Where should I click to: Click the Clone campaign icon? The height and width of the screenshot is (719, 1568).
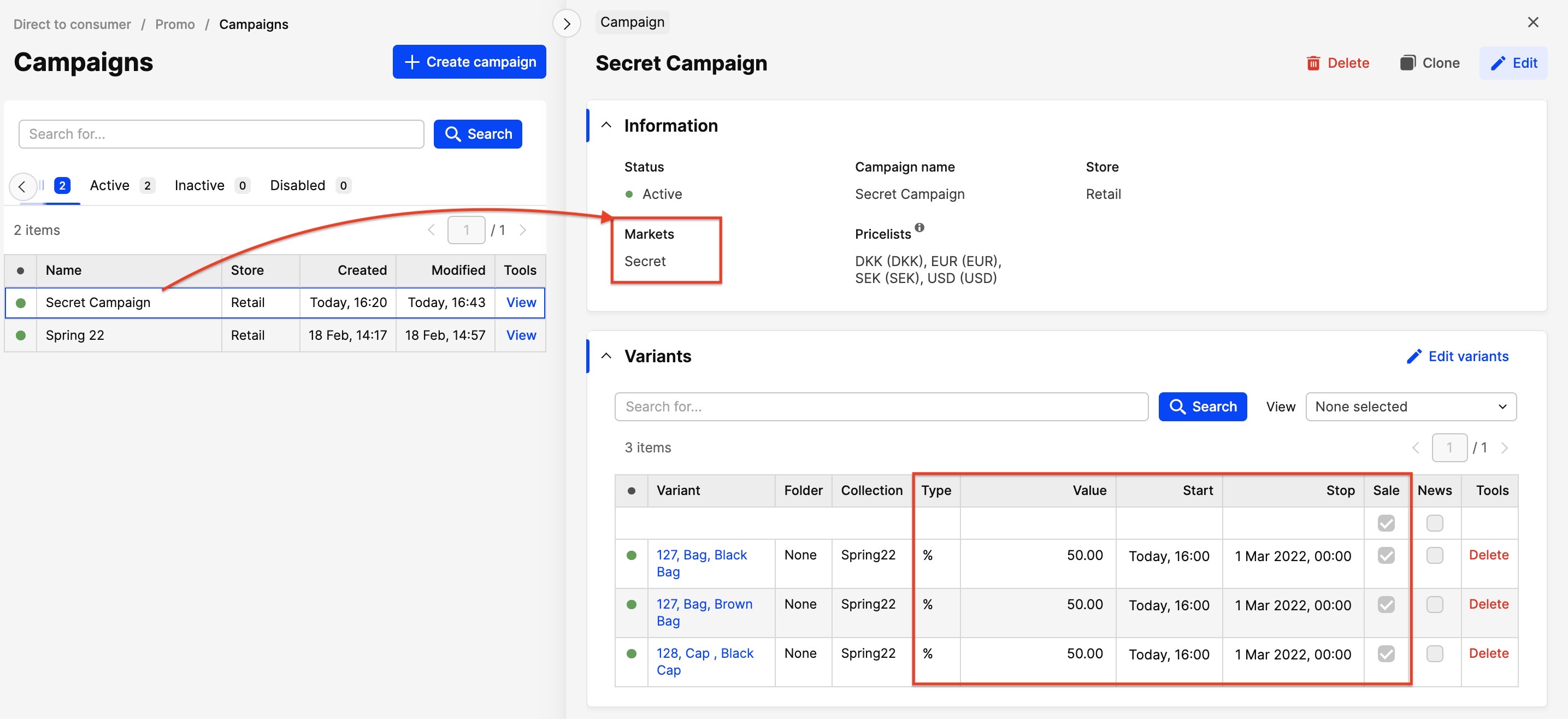1407,63
